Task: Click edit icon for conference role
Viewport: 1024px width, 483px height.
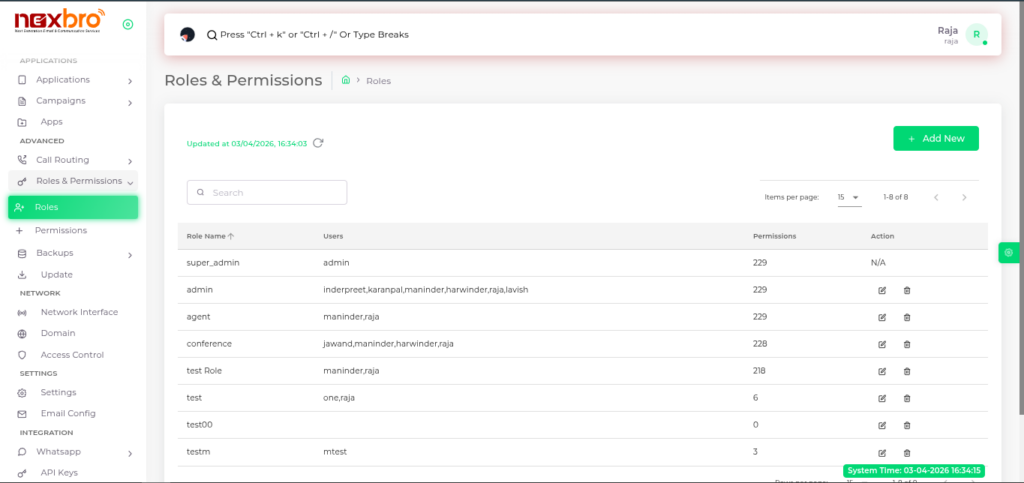Action: [882, 344]
